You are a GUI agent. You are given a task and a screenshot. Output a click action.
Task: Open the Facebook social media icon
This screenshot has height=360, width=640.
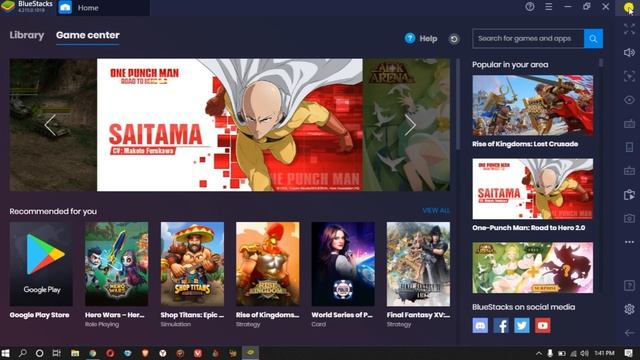(x=501, y=325)
